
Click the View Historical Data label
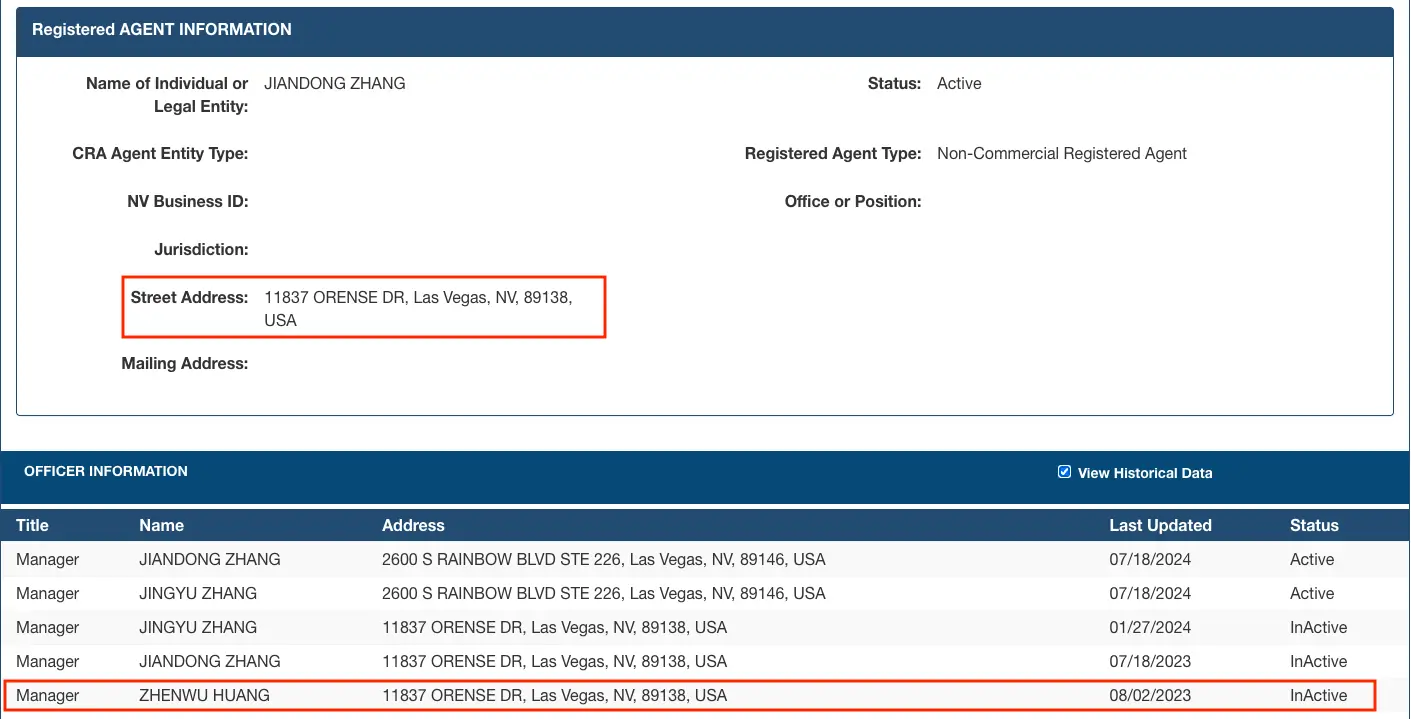click(x=1144, y=473)
